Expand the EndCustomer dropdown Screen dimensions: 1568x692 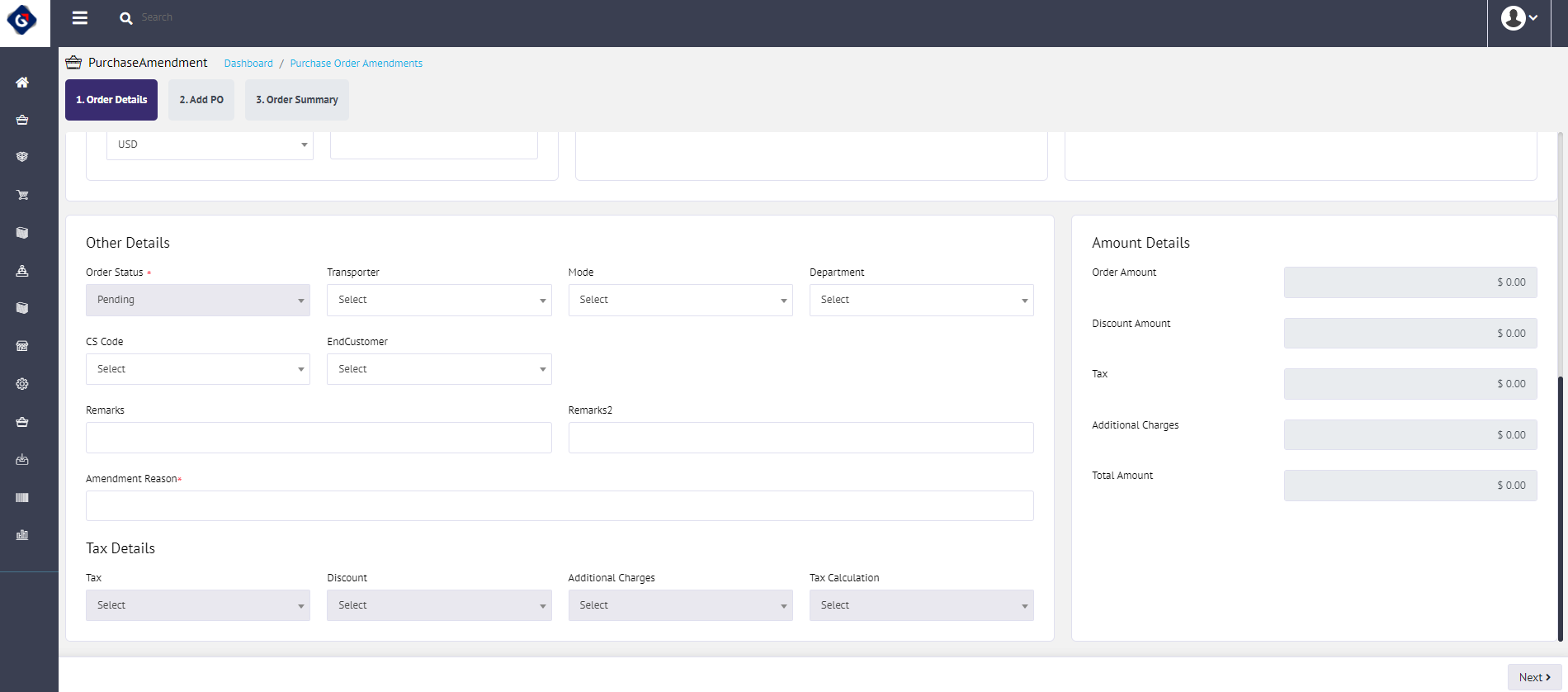(439, 369)
